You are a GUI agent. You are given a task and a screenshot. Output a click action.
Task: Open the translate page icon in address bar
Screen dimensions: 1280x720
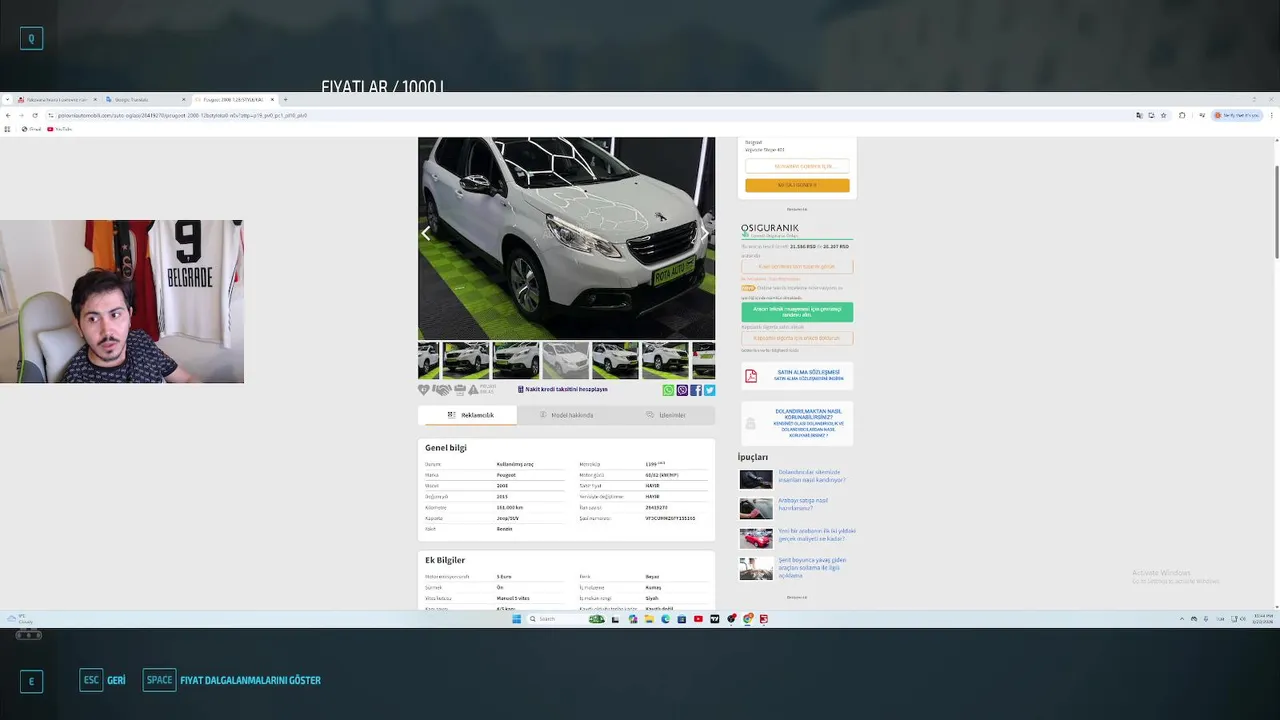pyautogui.click(x=1139, y=115)
